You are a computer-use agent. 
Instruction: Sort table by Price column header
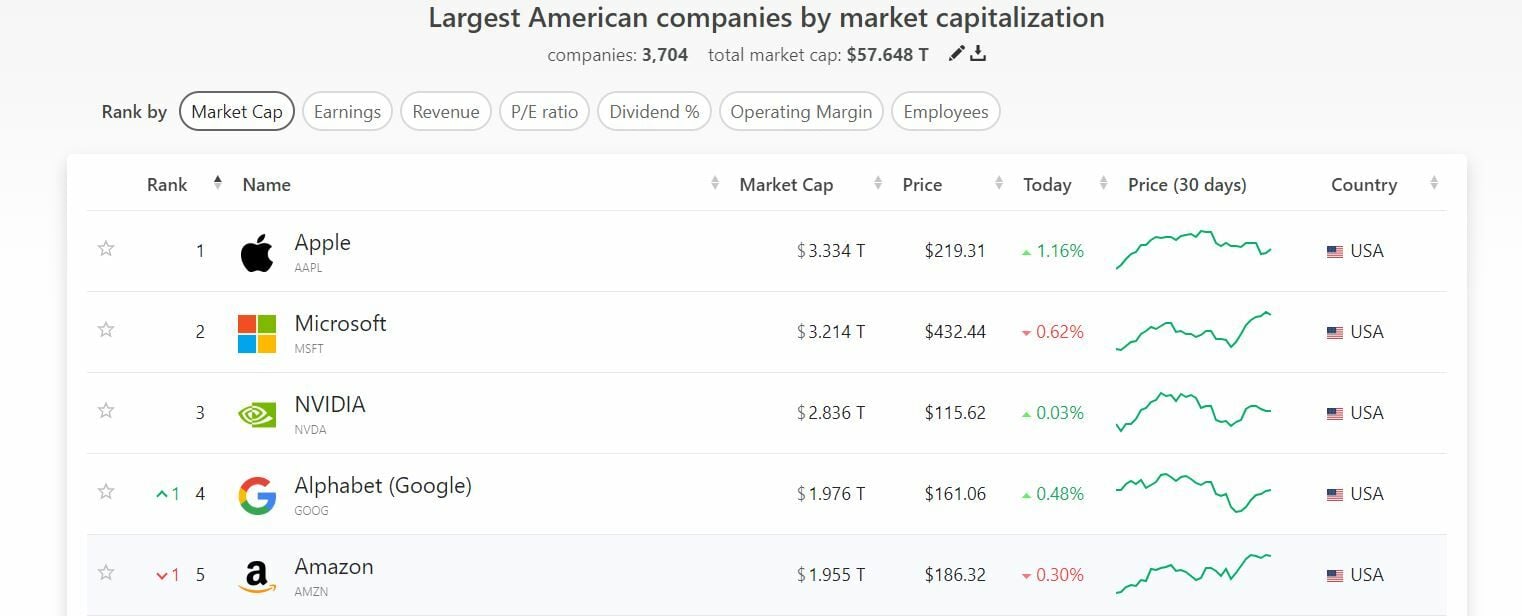922,185
